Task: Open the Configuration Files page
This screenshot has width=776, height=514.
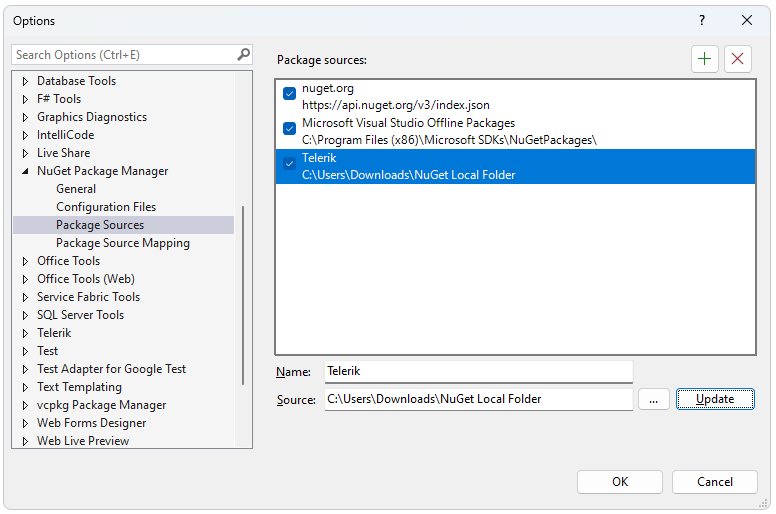Action: point(106,207)
